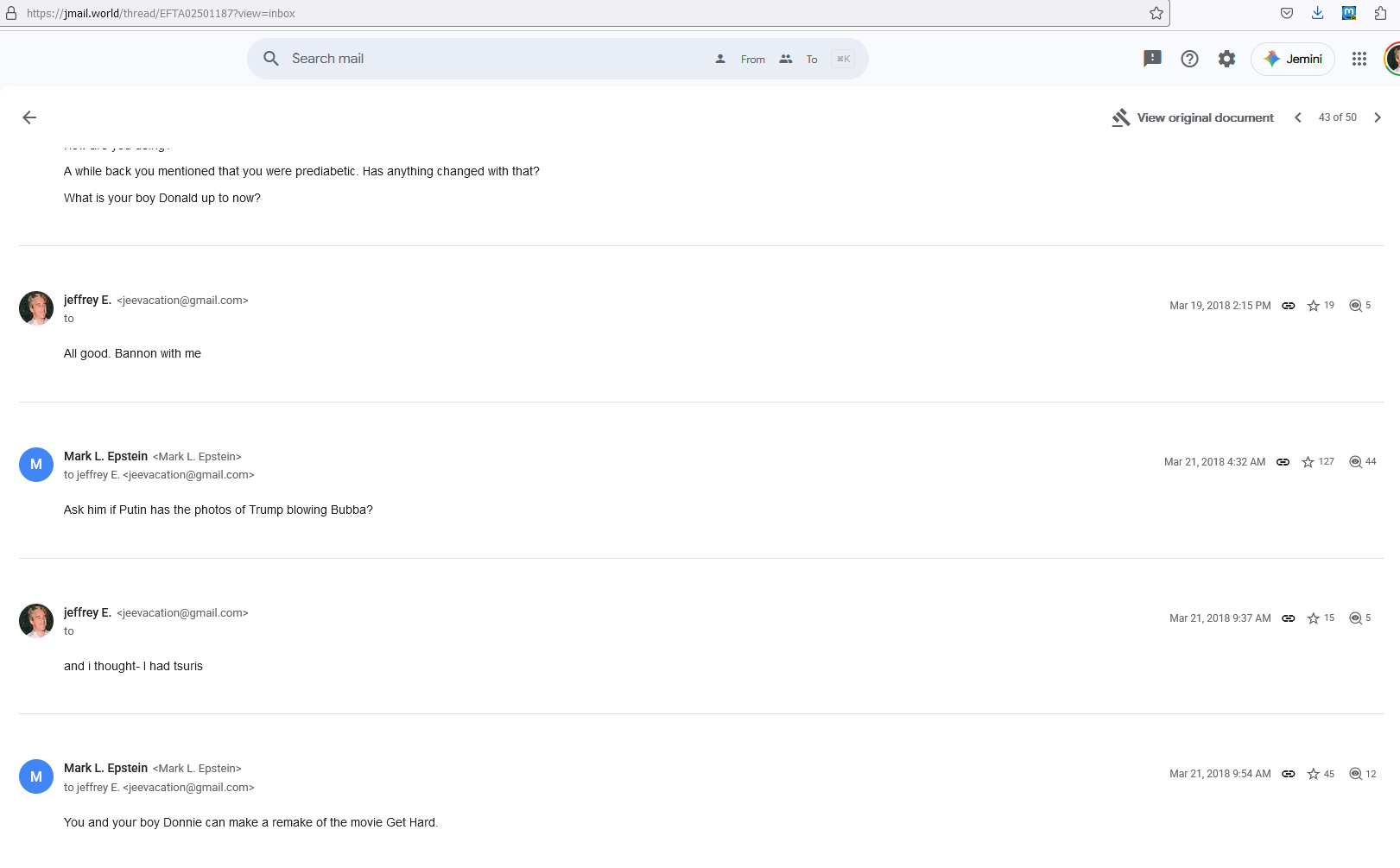The height and width of the screenshot is (868, 1400).
Task: Click the 43 of 50 counter
Action: (x=1338, y=117)
